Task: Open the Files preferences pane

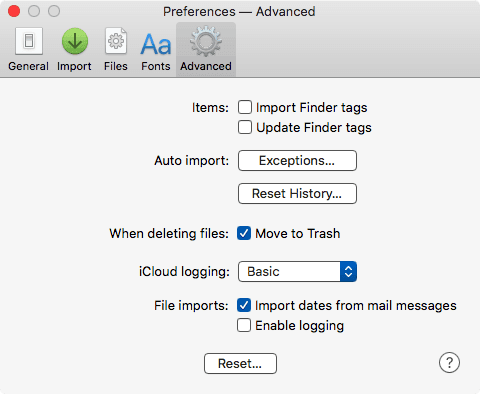Action: coord(116,49)
